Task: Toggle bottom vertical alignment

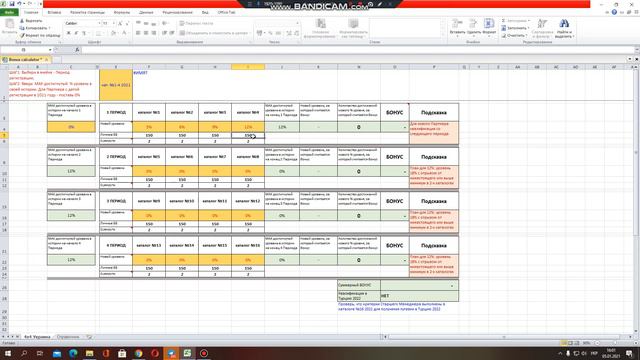Action: tap(153, 23)
